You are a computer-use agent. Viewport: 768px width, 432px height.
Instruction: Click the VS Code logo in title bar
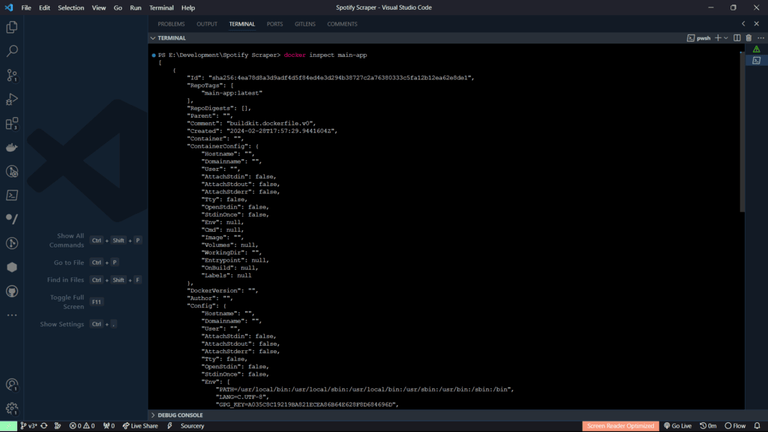tap(9, 7)
